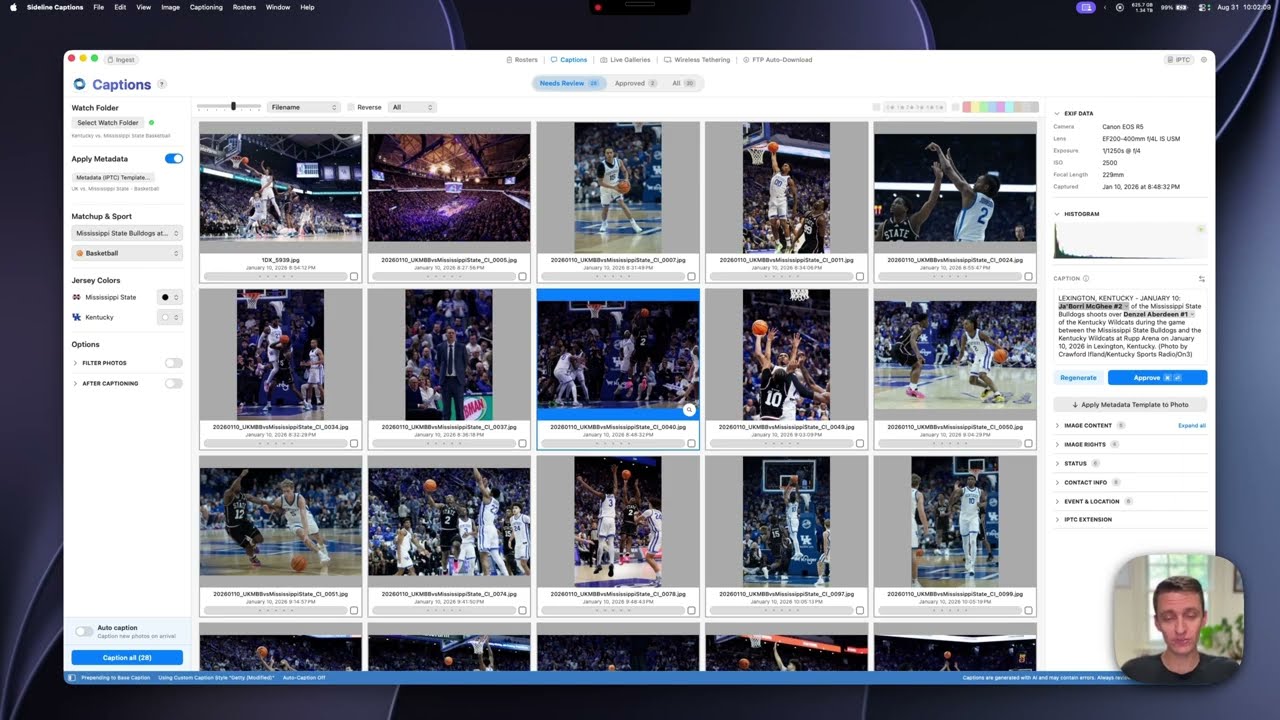This screenshot has height=720, width=1280.
Task: Click the caption info icon
Action: point(1086,279)
